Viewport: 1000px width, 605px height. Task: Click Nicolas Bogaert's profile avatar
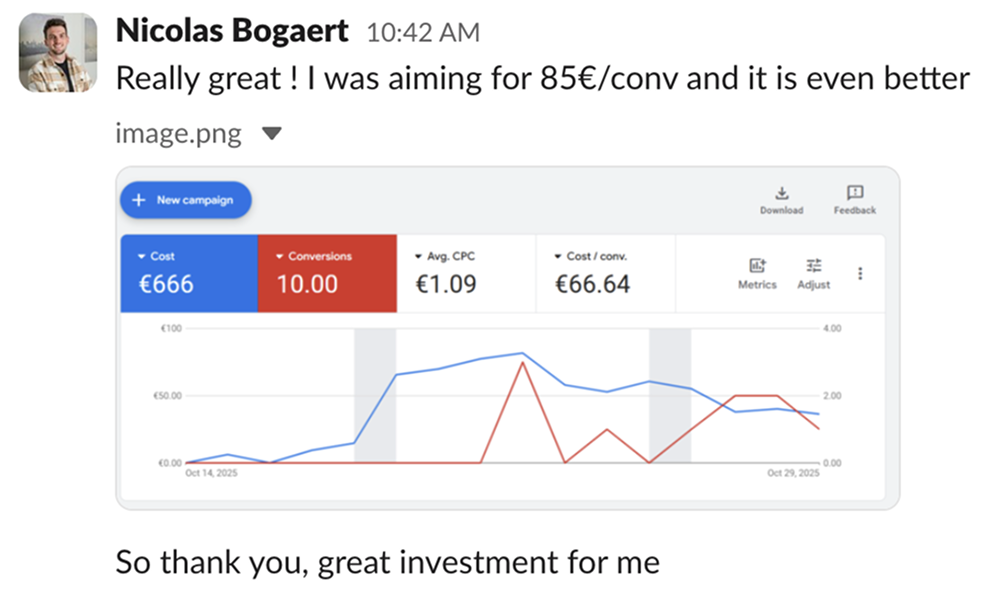58,53
